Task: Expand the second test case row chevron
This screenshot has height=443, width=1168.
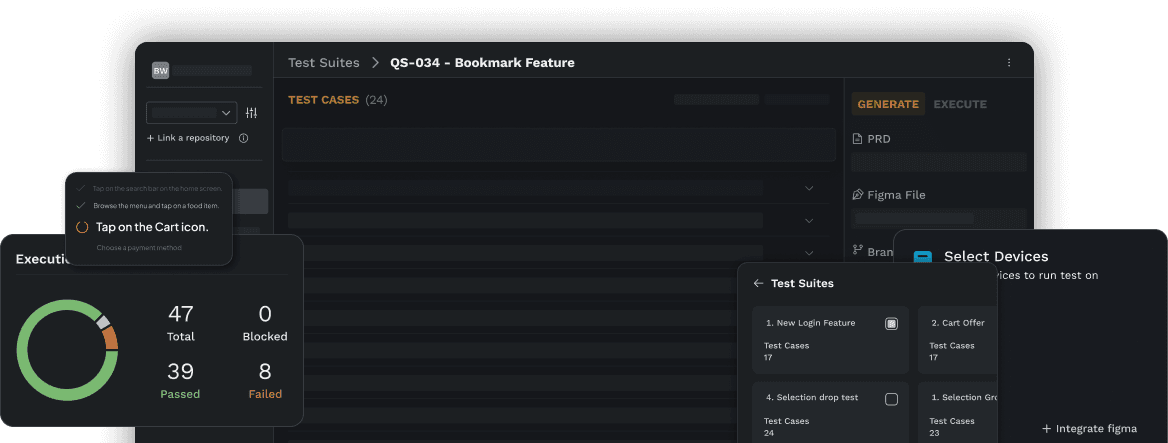Action: pyautogui.click(x=809, y=220)
